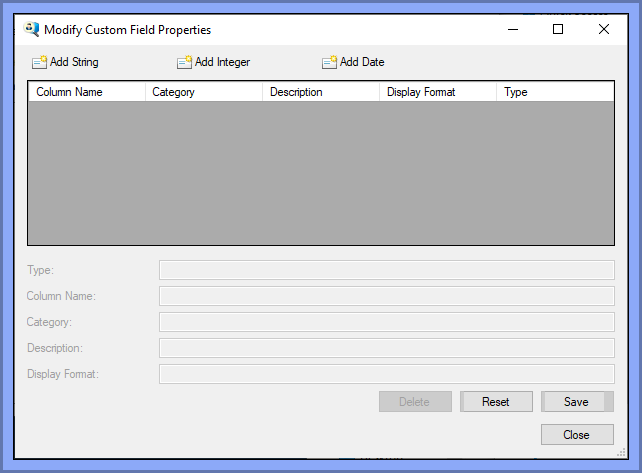642x473 pixels.
Task: Click the Delete button
Action: coord(415,402)
